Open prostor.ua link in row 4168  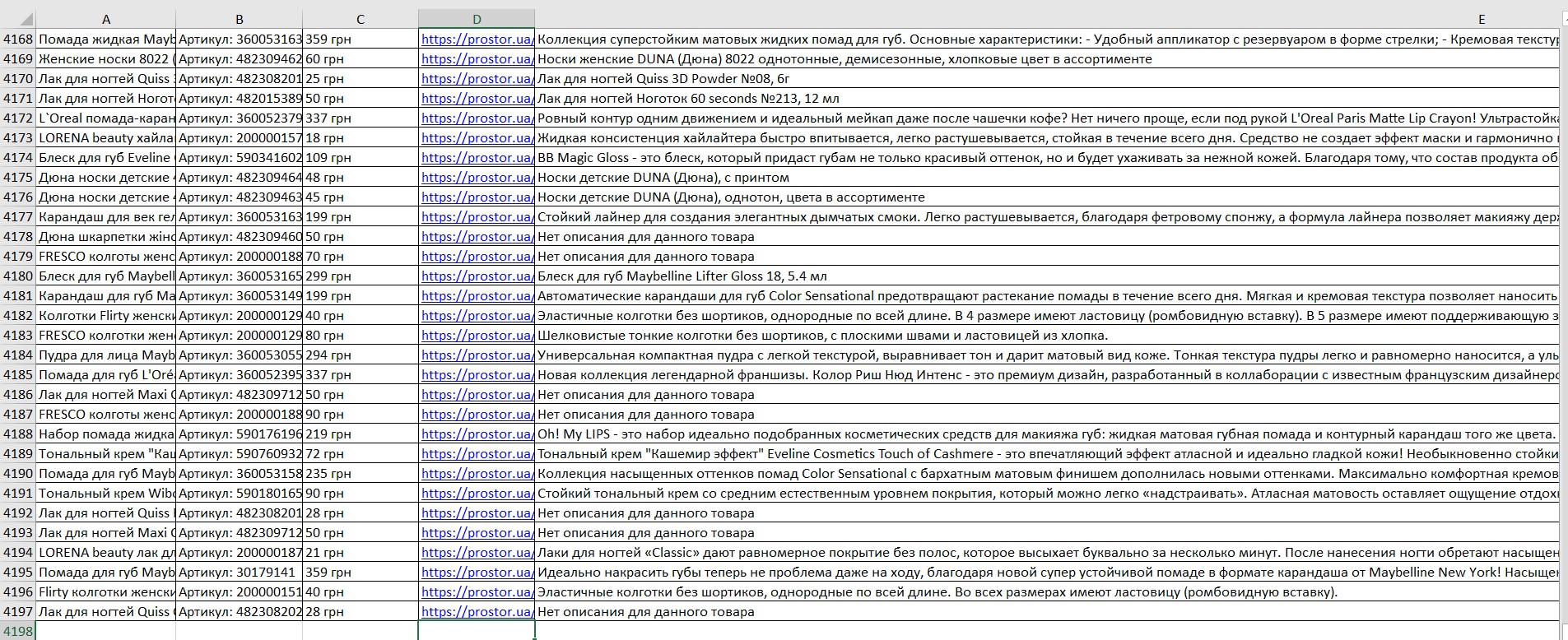[477, 39]
